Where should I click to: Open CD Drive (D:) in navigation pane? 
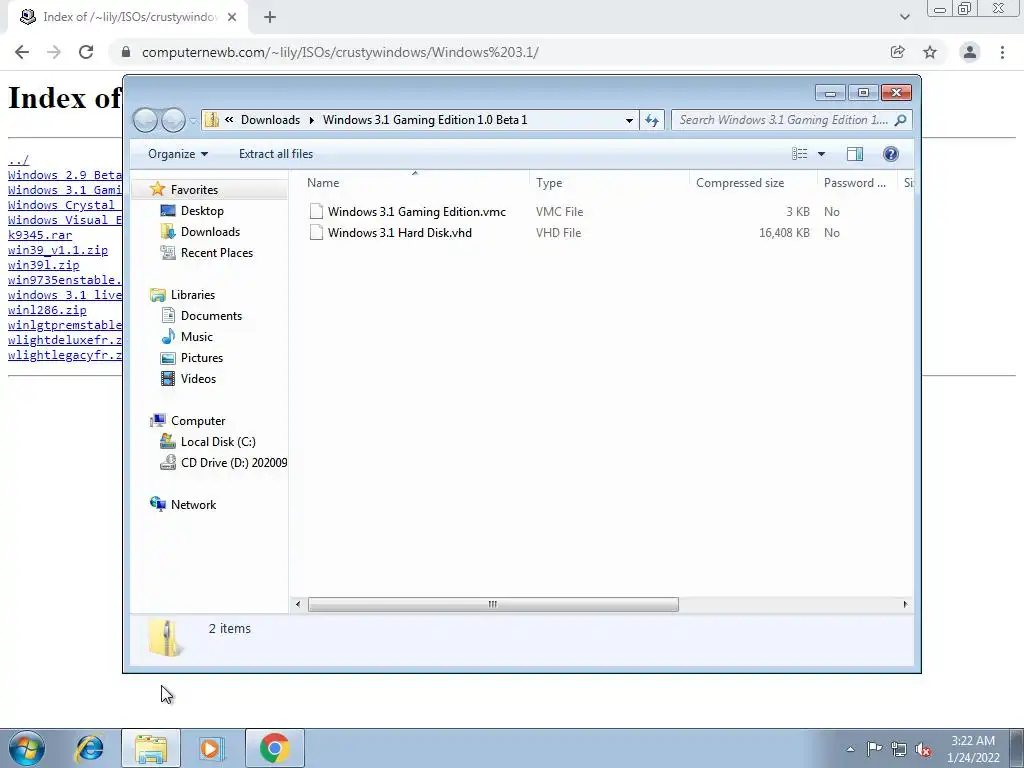233,462
